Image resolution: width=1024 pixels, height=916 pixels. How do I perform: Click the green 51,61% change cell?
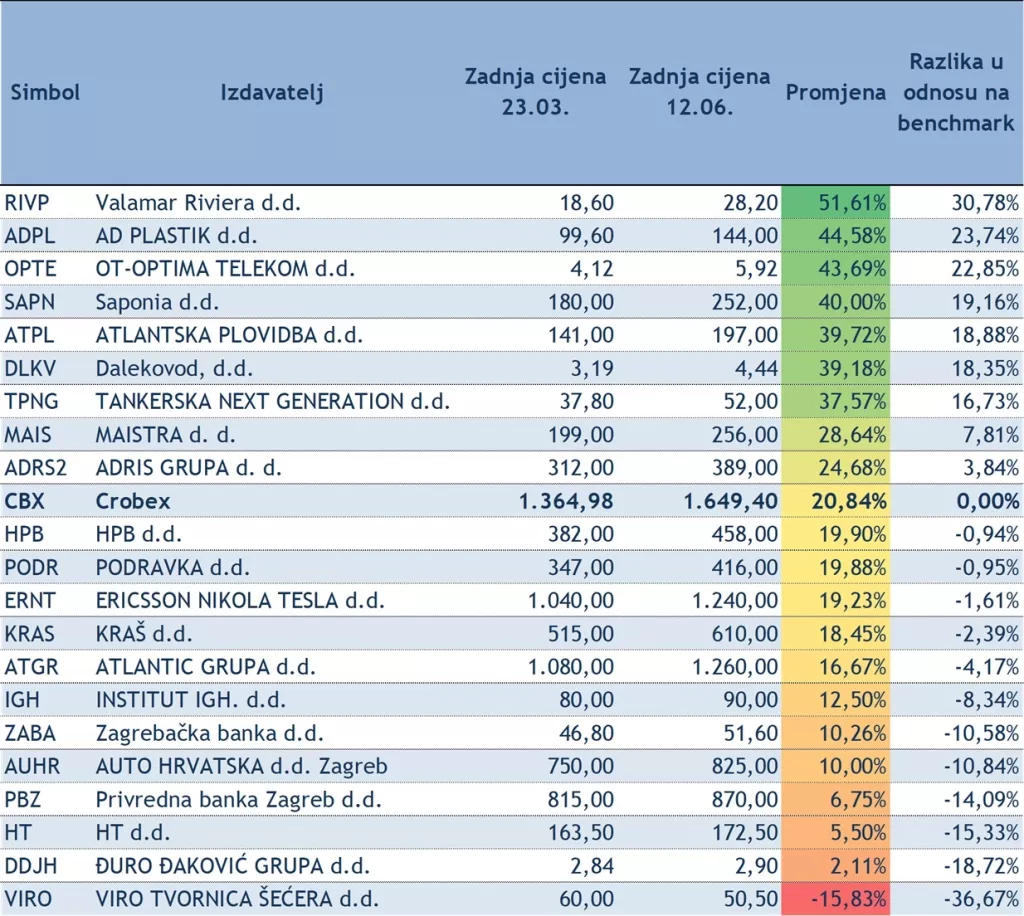point(836,203)
